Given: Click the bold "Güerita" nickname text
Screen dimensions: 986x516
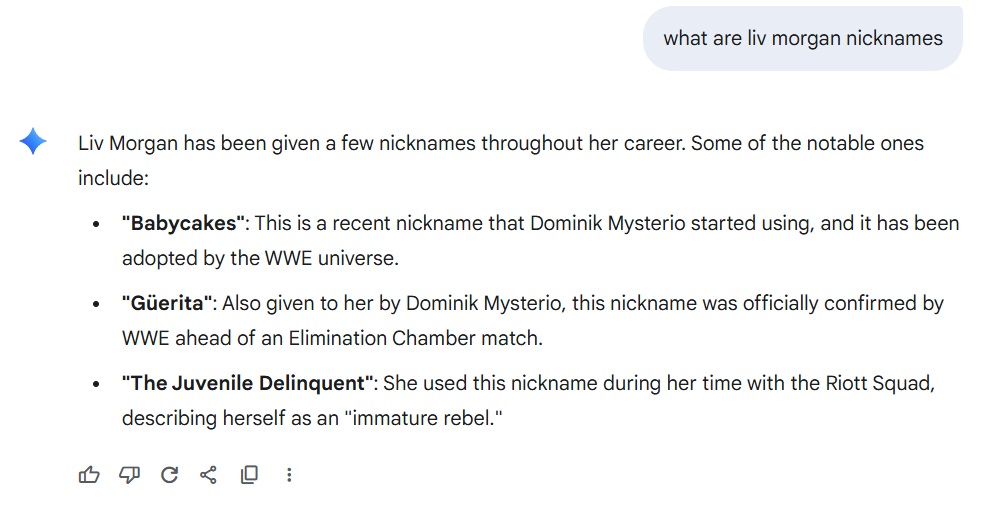Looking at the screenshot, I should point(167,303).
